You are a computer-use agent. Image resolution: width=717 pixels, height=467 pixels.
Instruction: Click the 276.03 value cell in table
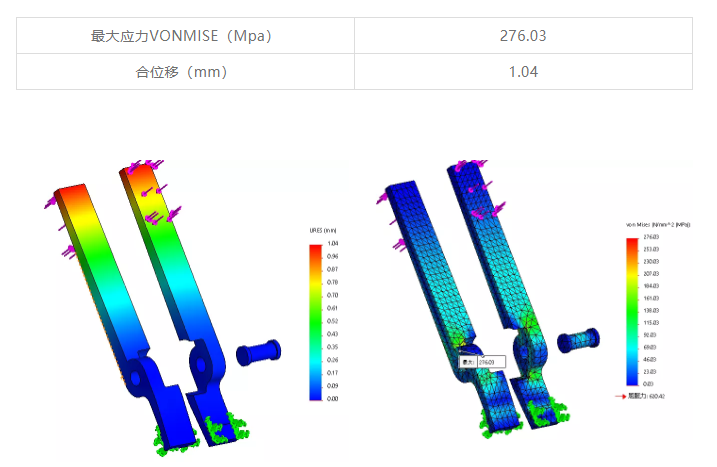tap(523, 36)
